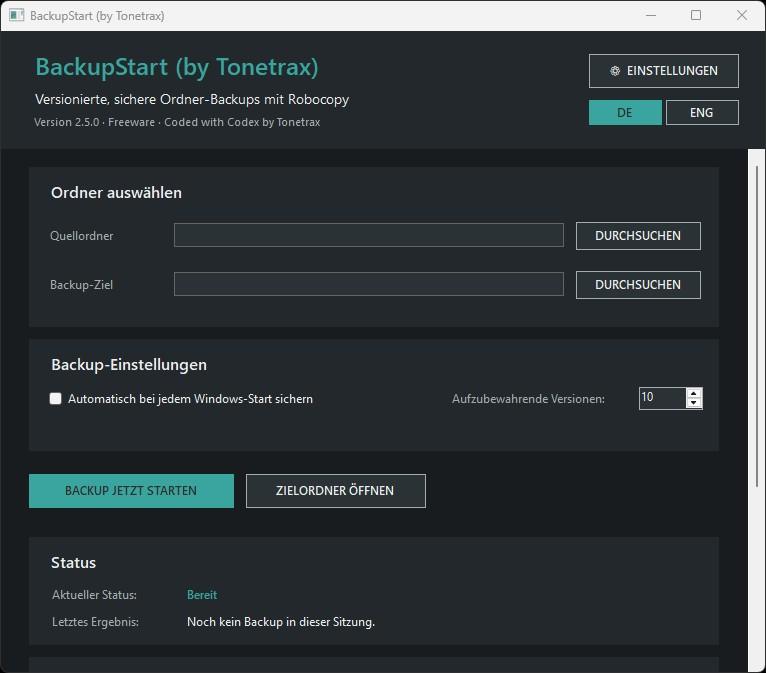Viewport: 766px width, 673px height.
Task: Click the 'Bereit' status text
Action: (202, 595)
